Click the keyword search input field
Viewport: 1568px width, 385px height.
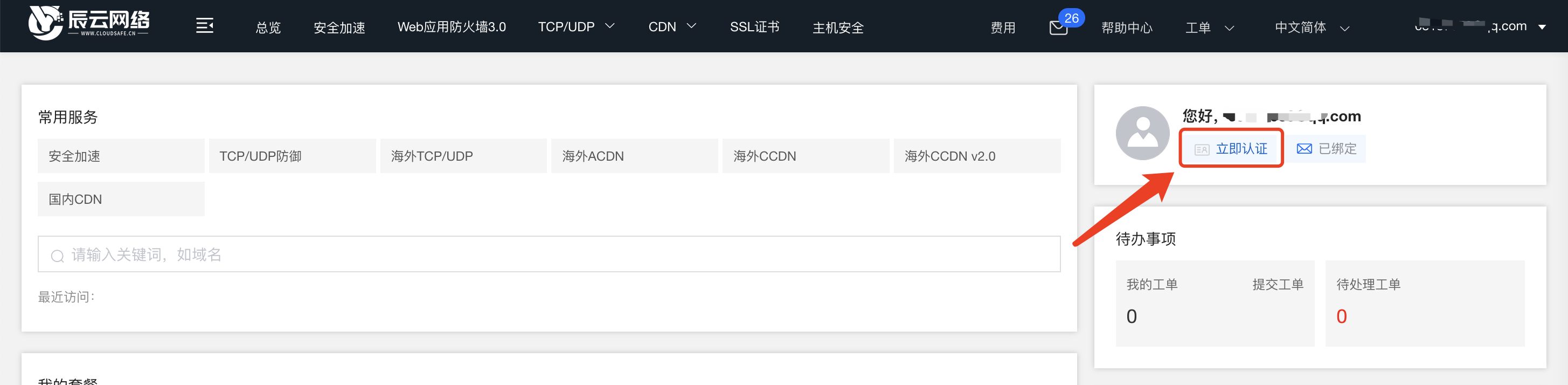[549, 254]
